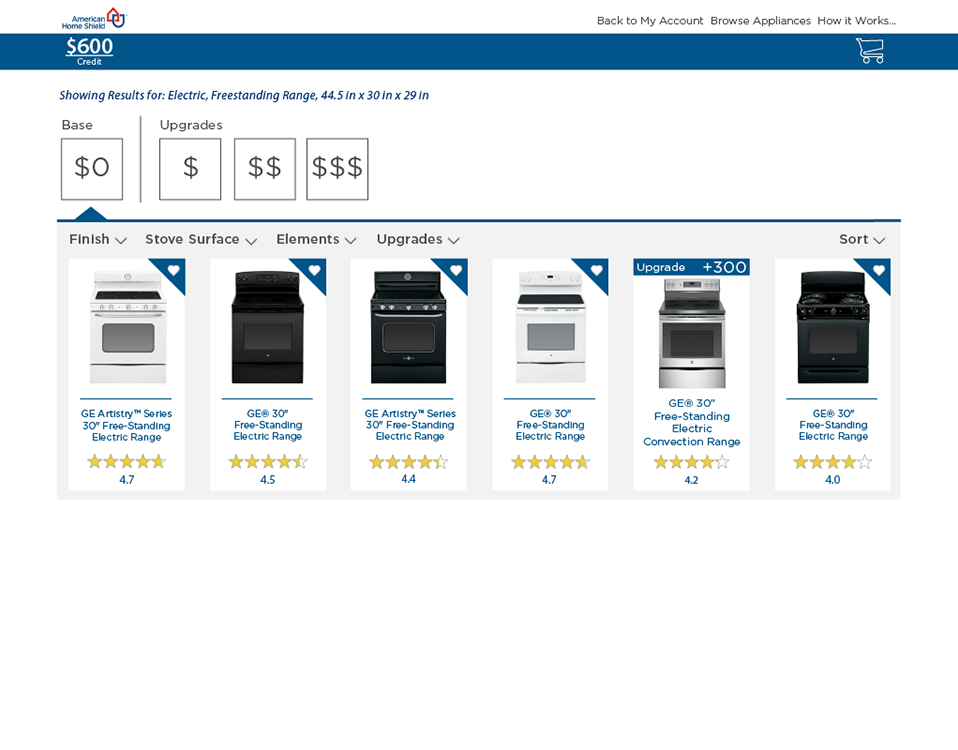
Task: Open black GE Artistry Series range title rated 4.4
Action: (410, 424)
